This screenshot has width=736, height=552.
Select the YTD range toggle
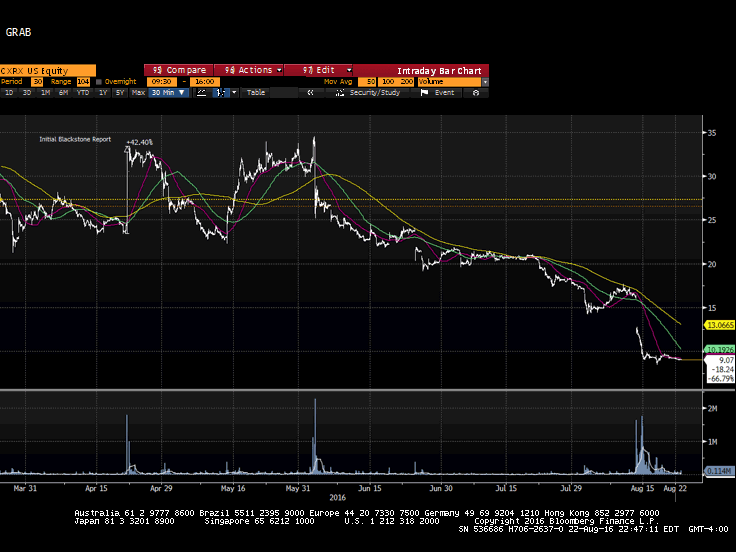click(x=82, y=92)
